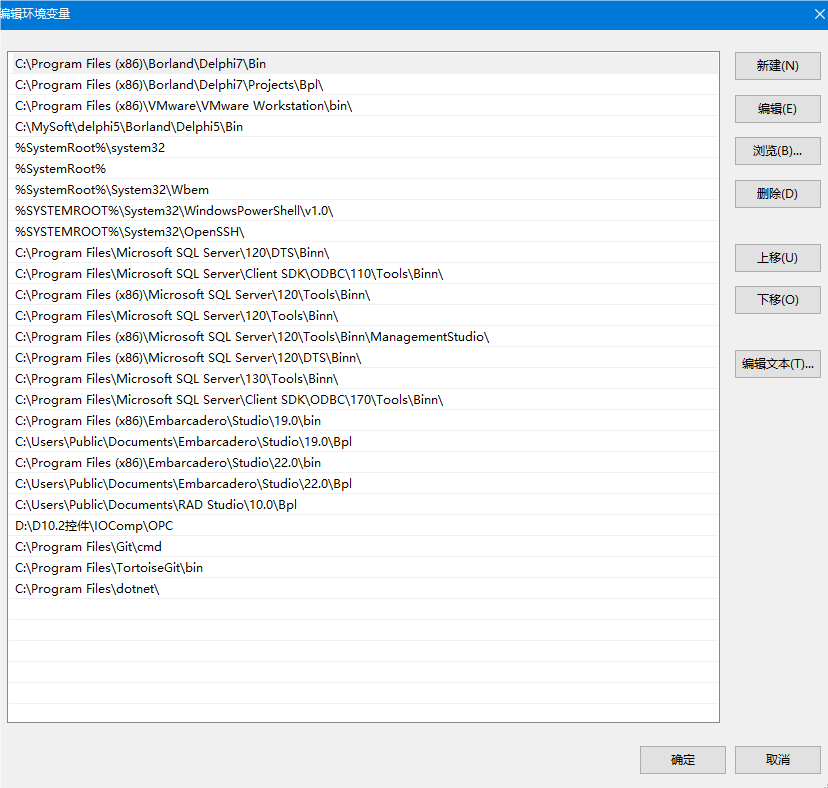Select Embarcadero\Studio\22.0\Bpl path entry

(x=363, y=484)
